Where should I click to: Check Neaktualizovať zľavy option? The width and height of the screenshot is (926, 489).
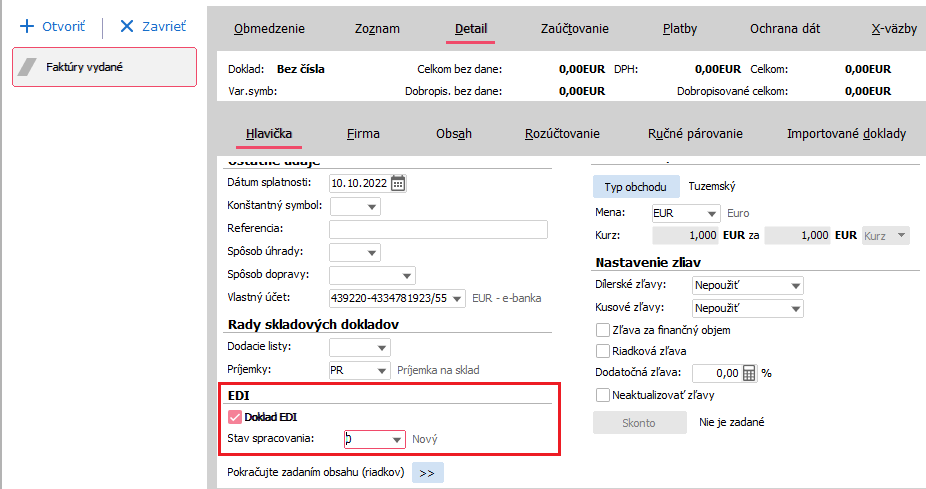[602, 395]
